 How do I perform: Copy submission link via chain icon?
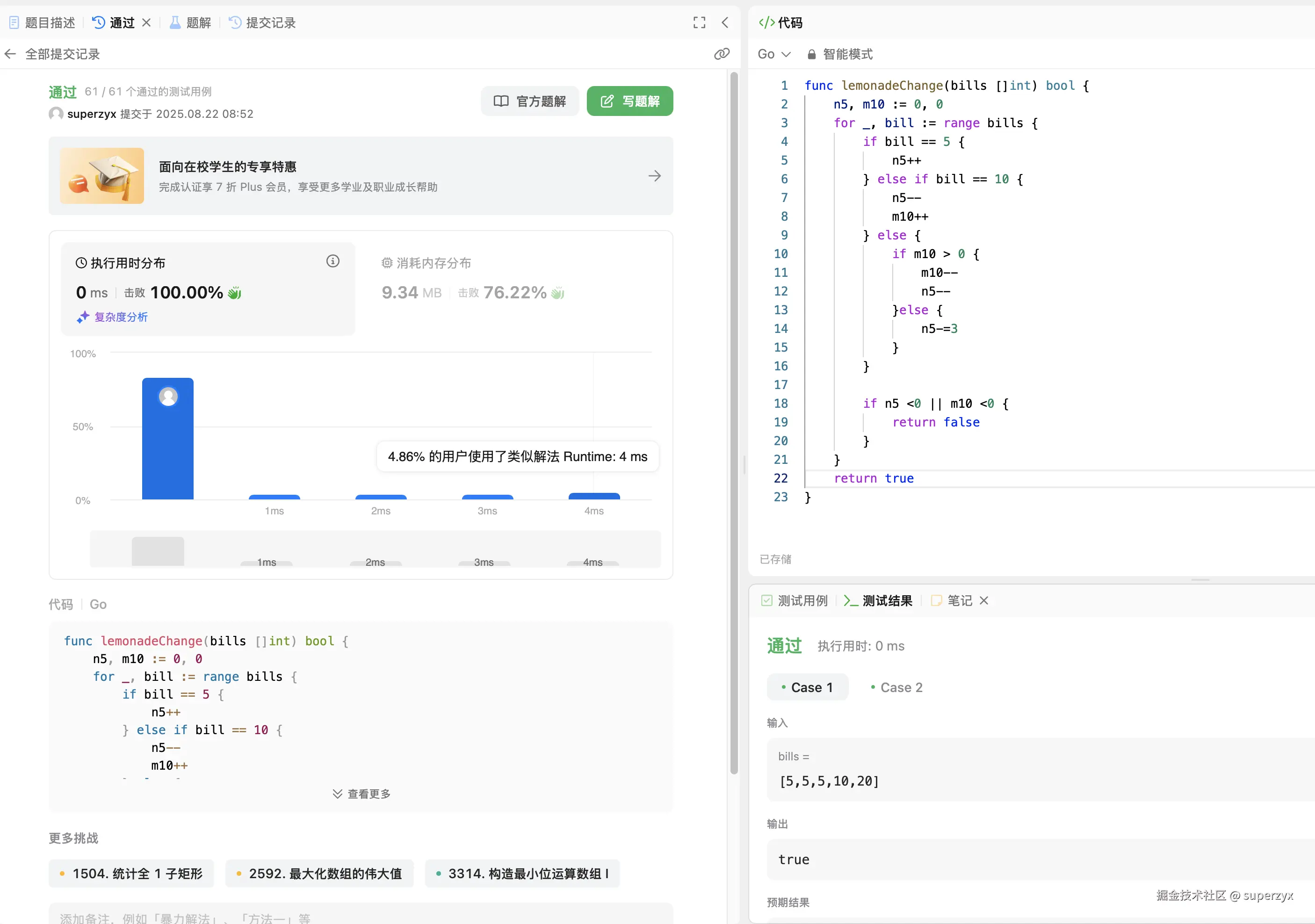[722, 54]
